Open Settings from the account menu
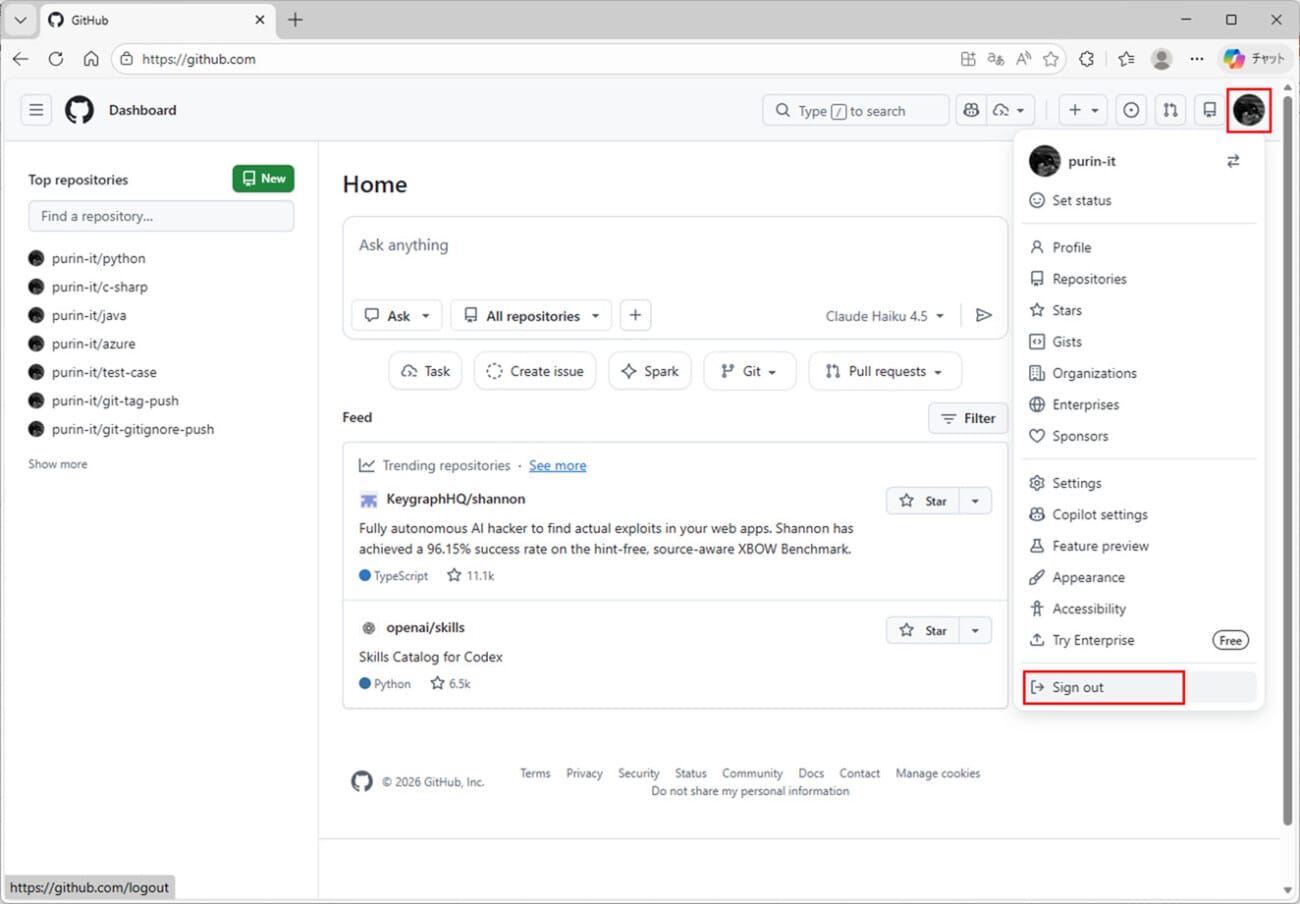 [x=1076, y=483]
